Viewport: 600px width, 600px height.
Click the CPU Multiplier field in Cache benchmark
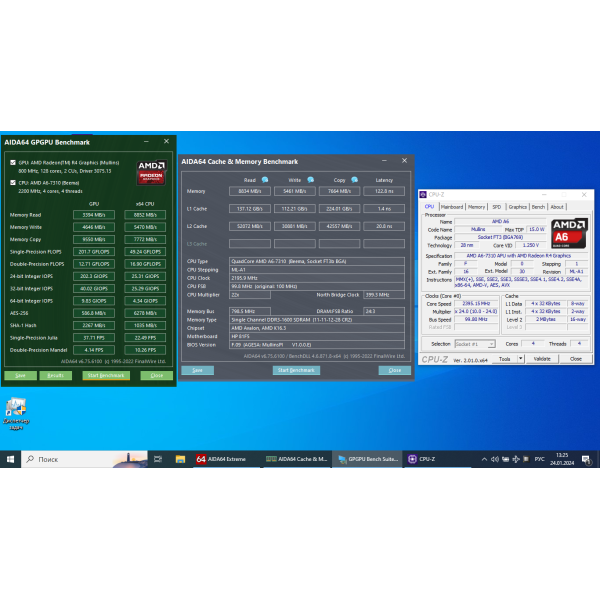click(x=250, y=295)
